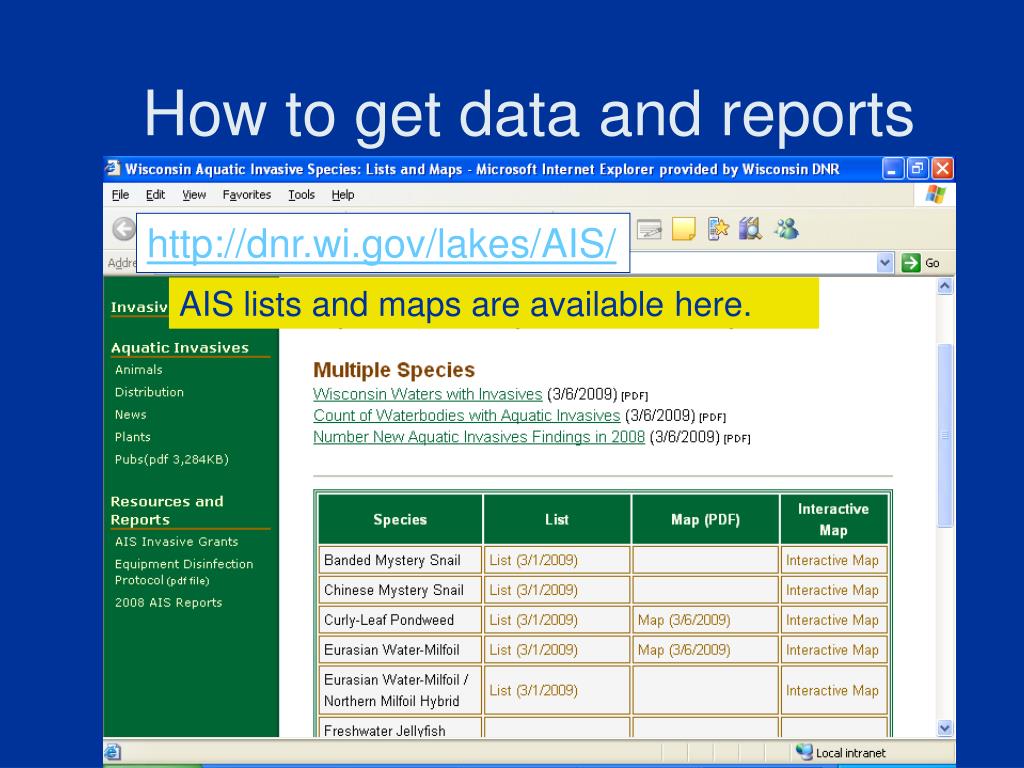
Task: Open Count of Waterbodies with Aquatic Invasives
Action: 466,415
